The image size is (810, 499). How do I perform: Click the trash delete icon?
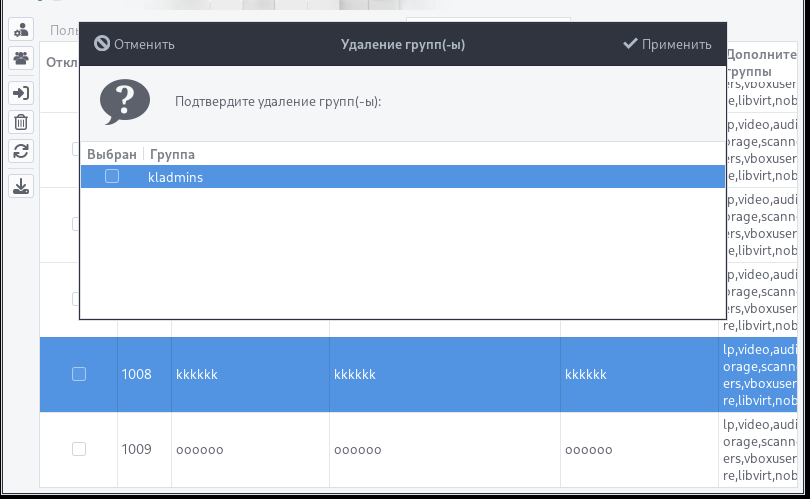[x=21, y=123]
